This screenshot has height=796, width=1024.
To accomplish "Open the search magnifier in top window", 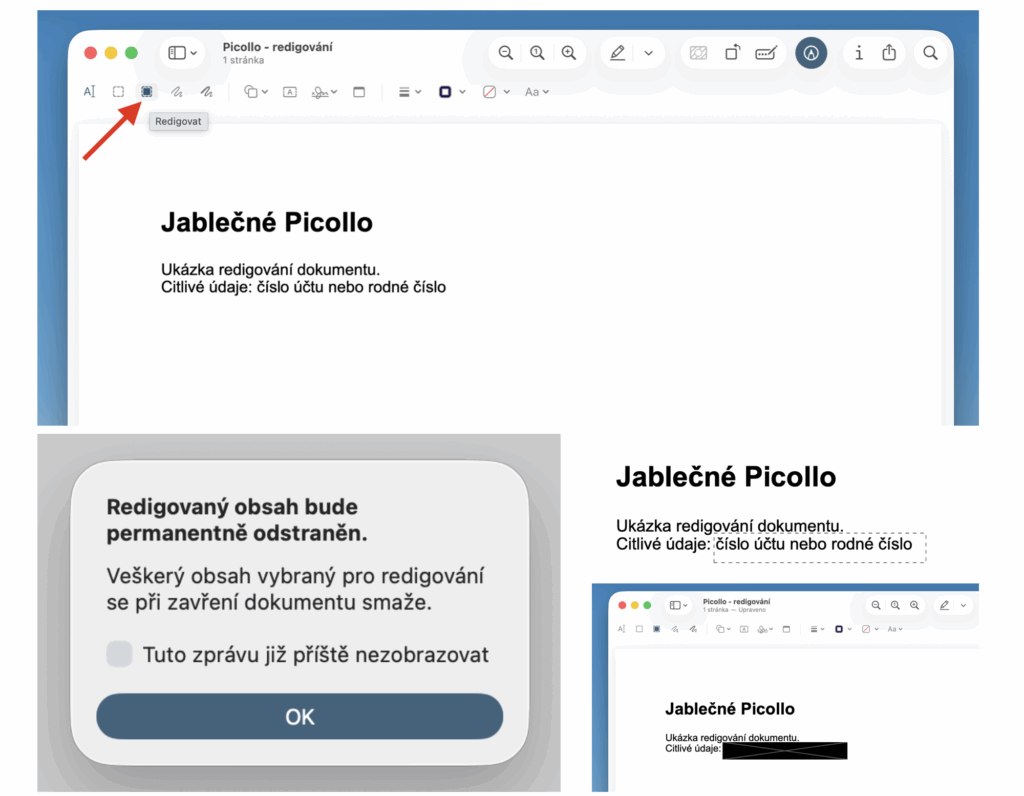I will pyautogui.click(x=930, y=53).
